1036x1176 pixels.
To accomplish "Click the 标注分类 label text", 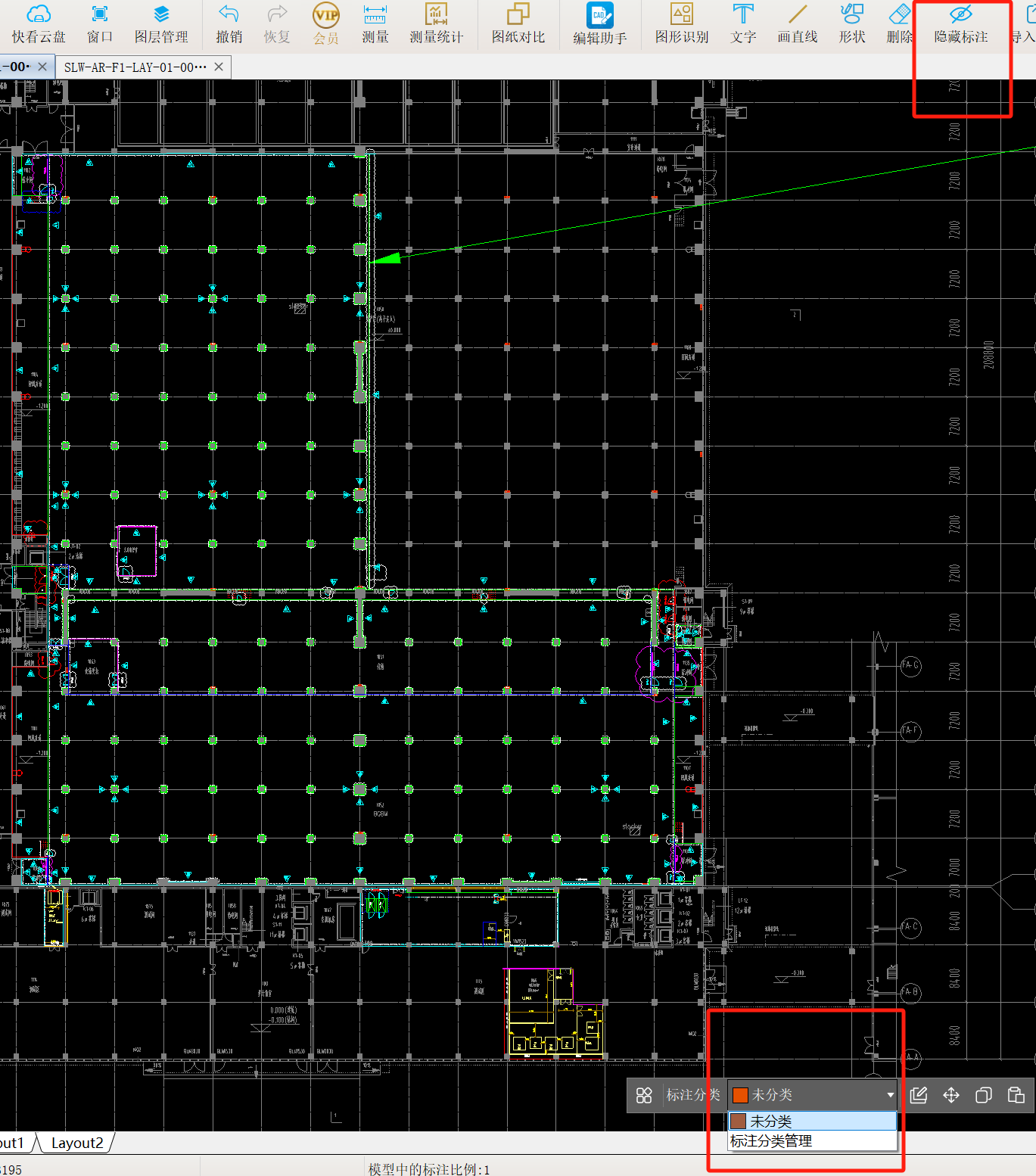I will 692,1095.
